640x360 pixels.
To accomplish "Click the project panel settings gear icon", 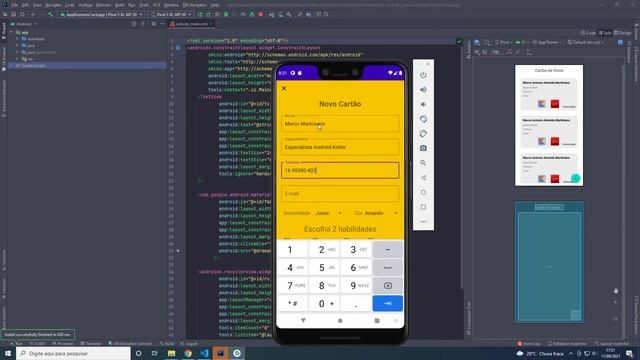I will 153,24.
